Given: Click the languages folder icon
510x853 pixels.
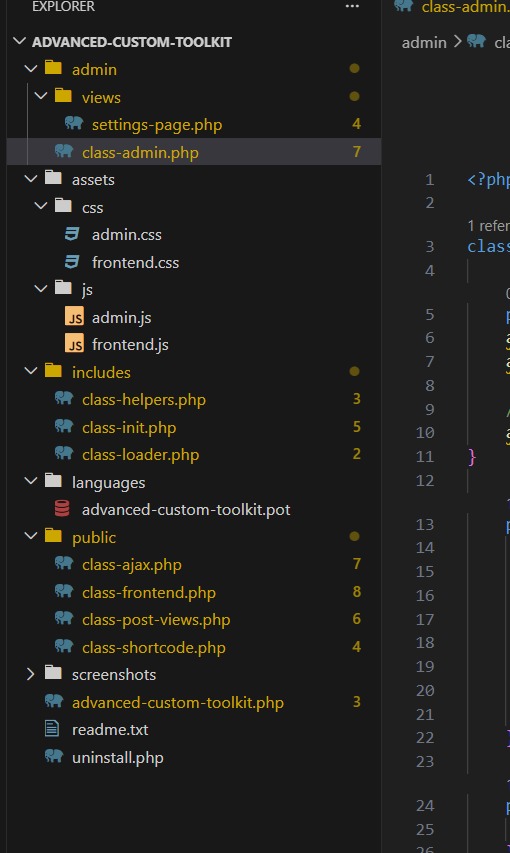Looking at the screenshot, I should pos(53,480).
